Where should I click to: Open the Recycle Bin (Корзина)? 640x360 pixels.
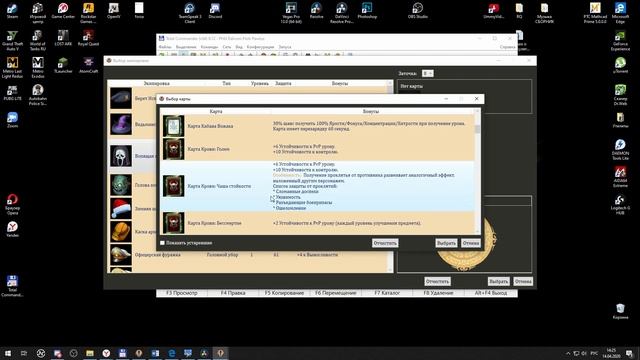coord(620,311)
